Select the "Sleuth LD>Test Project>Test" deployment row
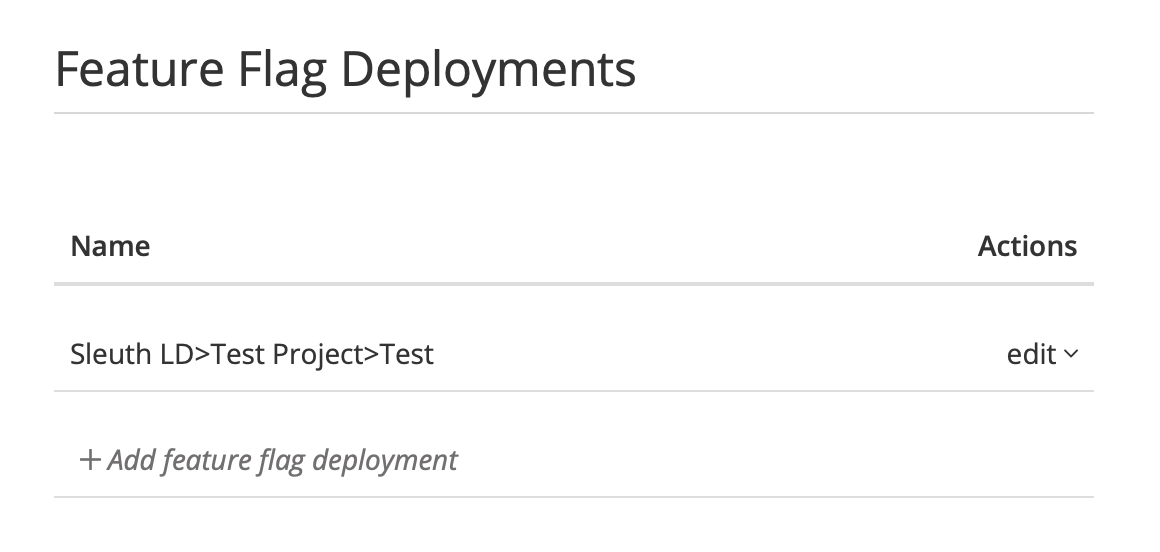Viewport: 1160px width, 552px height. 252,354
